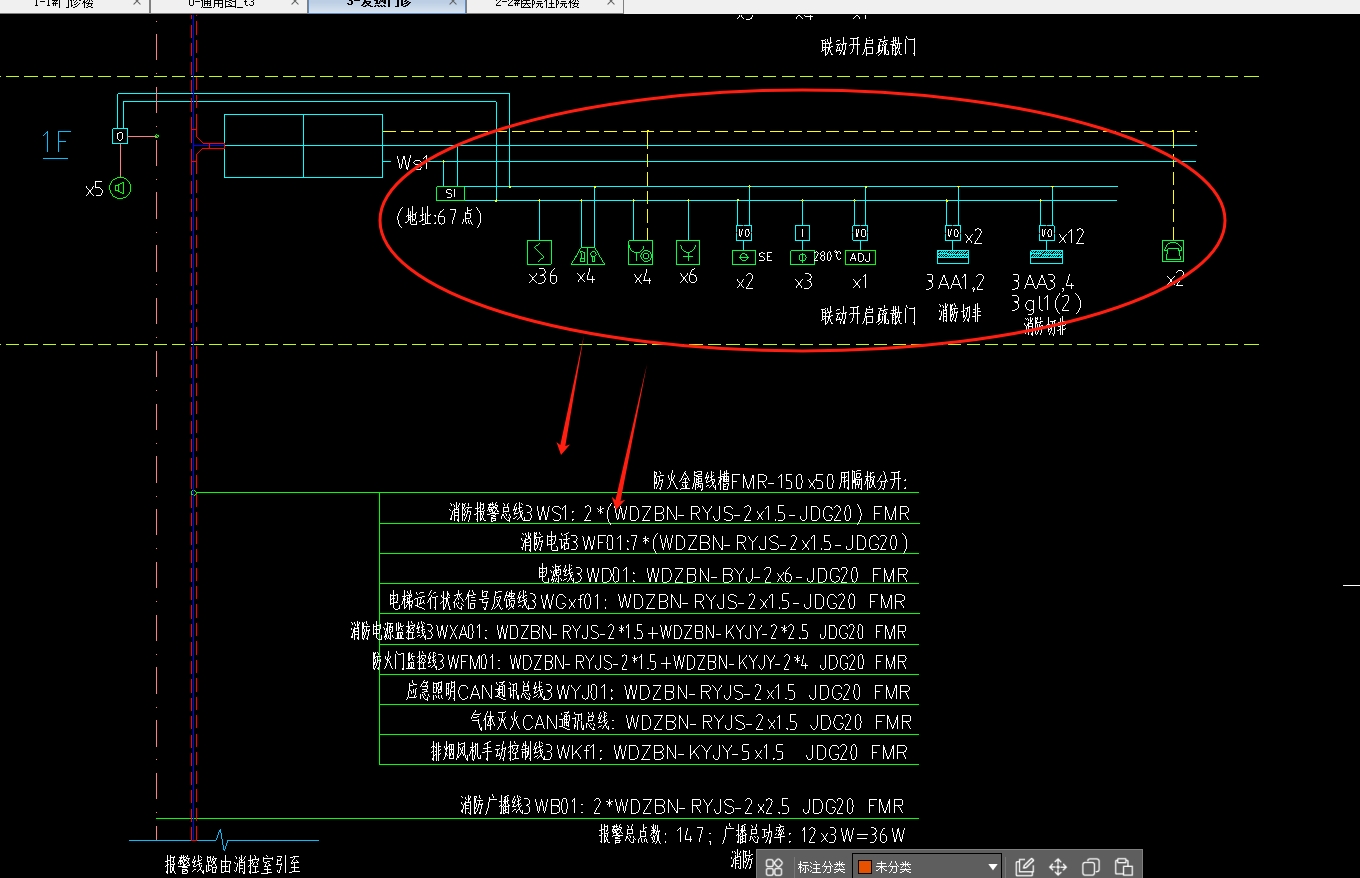Open the 未分类 category dropdown
The image size is (1360, 878).
click(x=928, y=867)
